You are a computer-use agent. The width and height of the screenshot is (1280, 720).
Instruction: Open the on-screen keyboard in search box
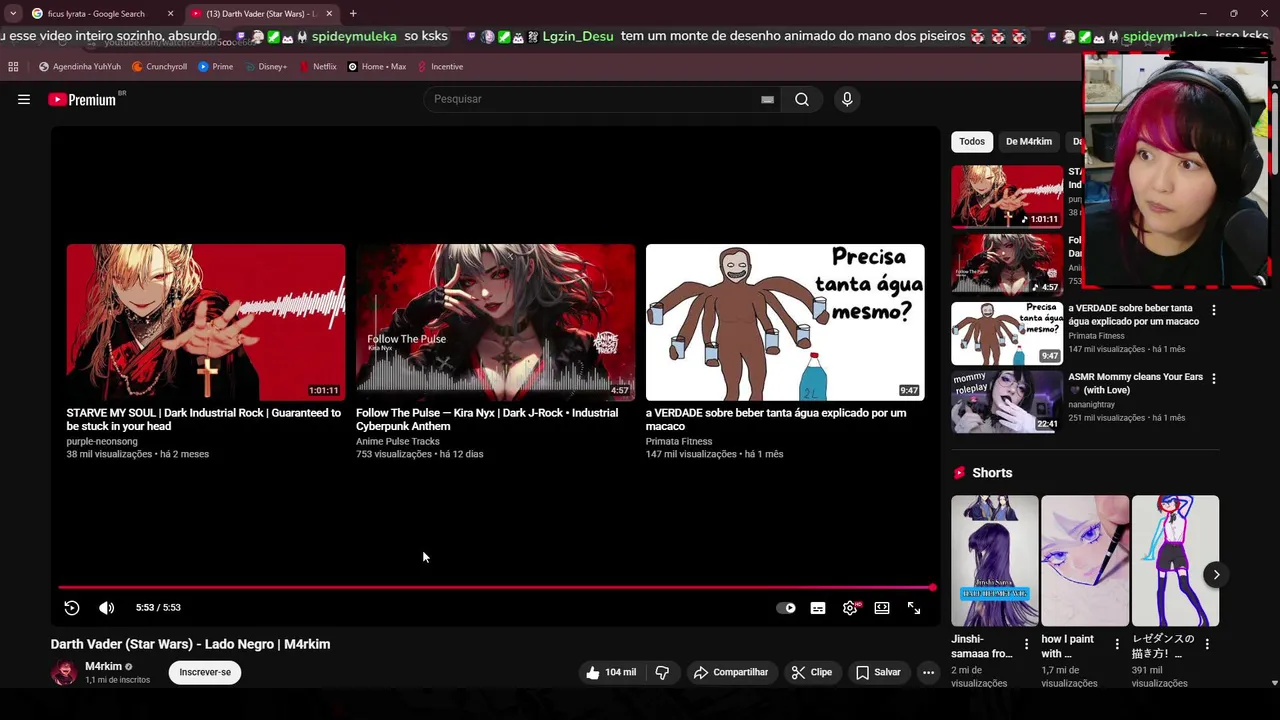(x=767, y=99)
